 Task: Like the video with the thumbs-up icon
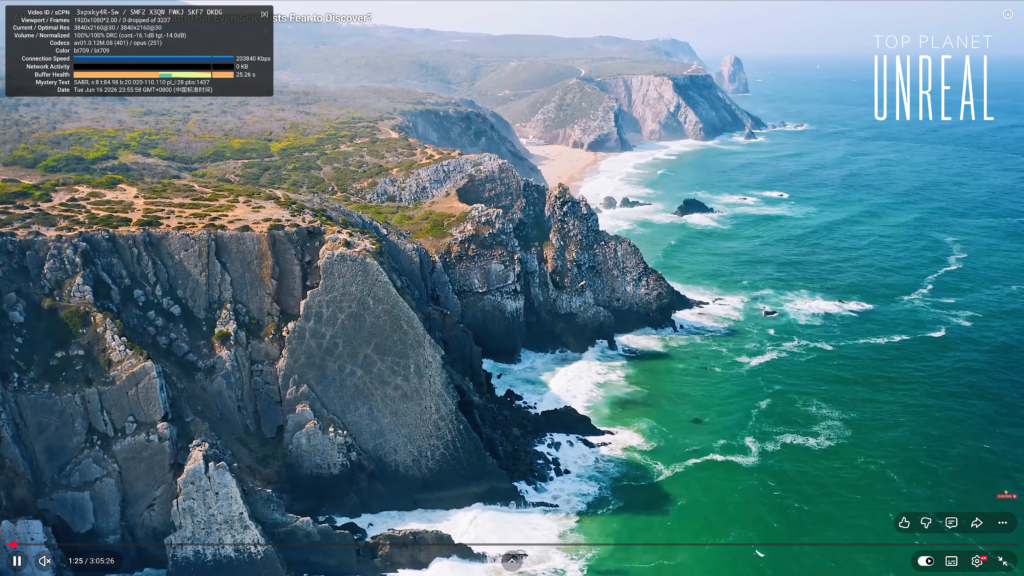click(904, 522)
